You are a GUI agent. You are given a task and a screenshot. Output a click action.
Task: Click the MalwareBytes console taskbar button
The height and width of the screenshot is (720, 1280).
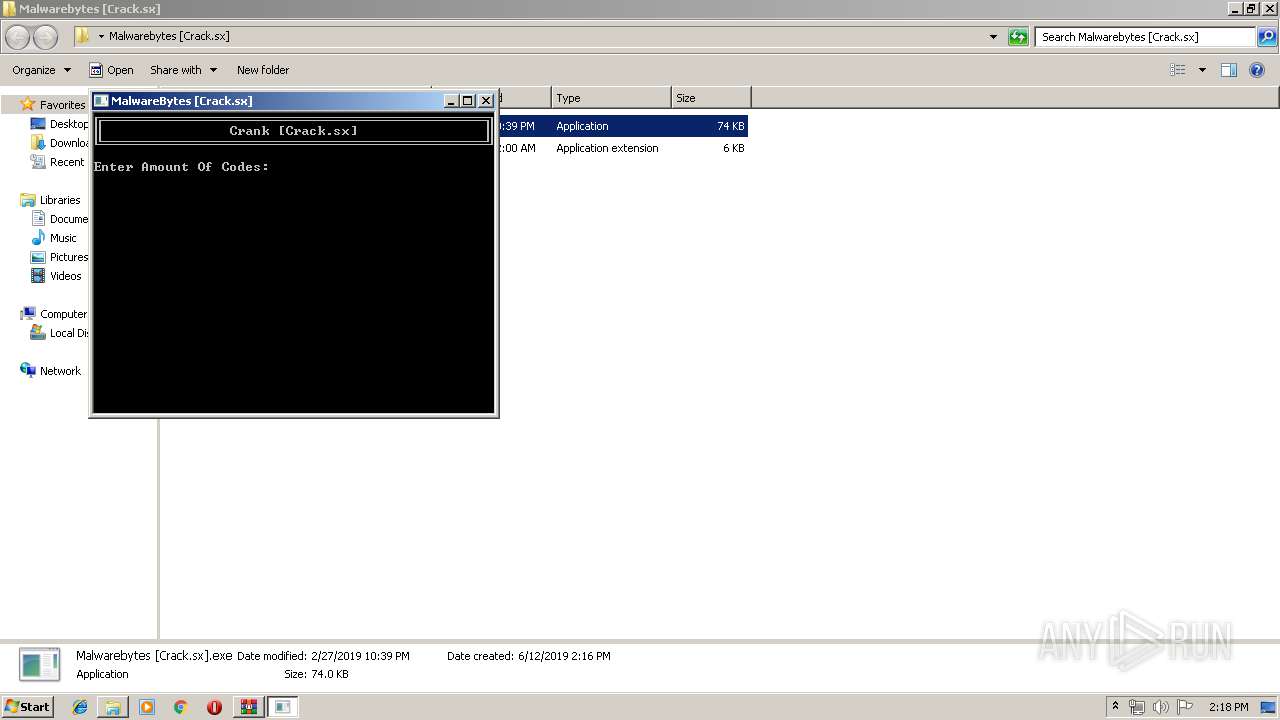[283, 707]
